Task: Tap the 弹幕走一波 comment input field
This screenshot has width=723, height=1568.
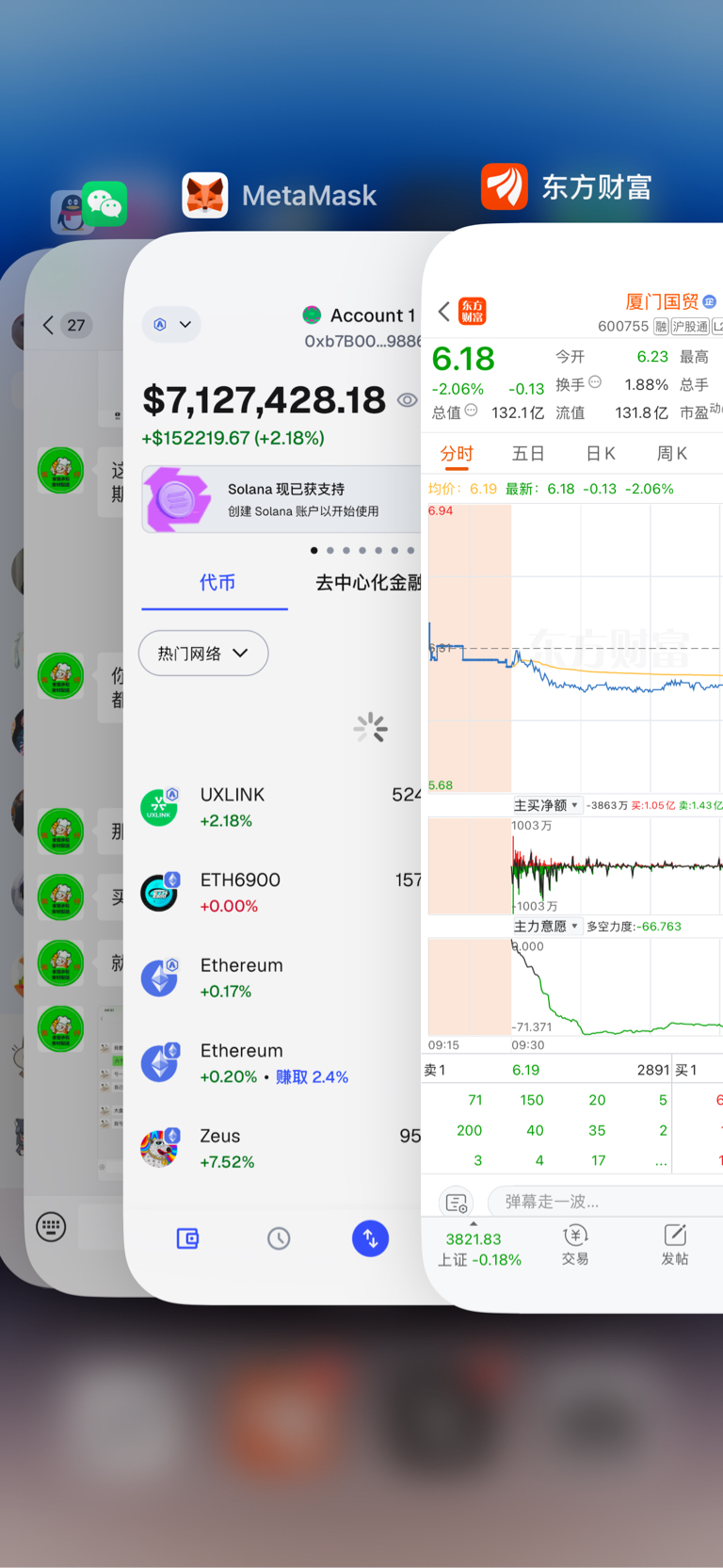Action: tap(605, 1202)
